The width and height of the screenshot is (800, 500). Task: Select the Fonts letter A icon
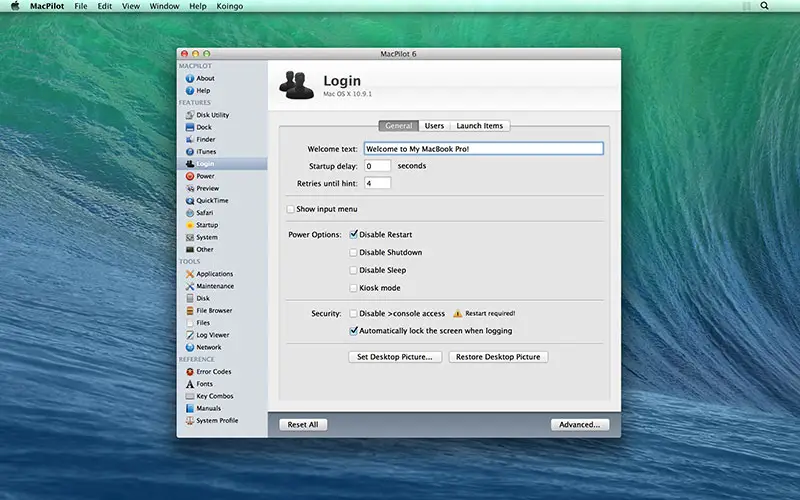pyautogui.click(x=190, y=384)
